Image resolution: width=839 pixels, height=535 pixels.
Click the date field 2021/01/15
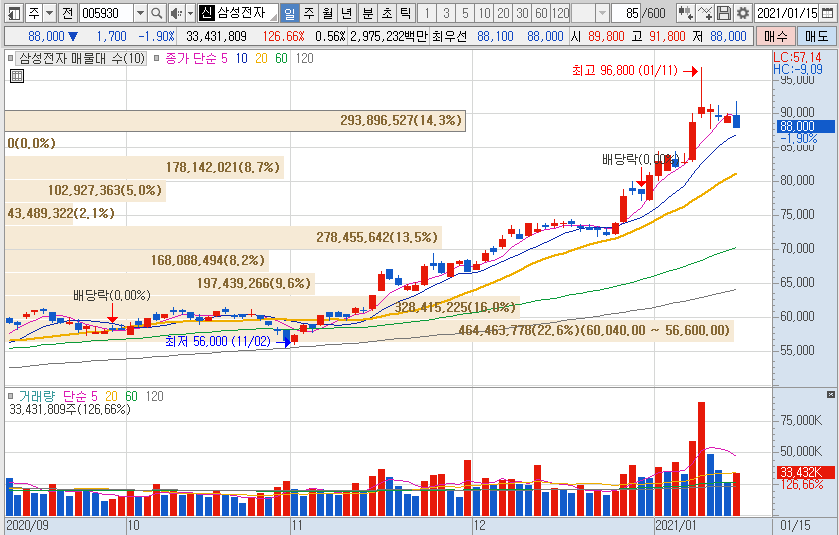[788, 13]
